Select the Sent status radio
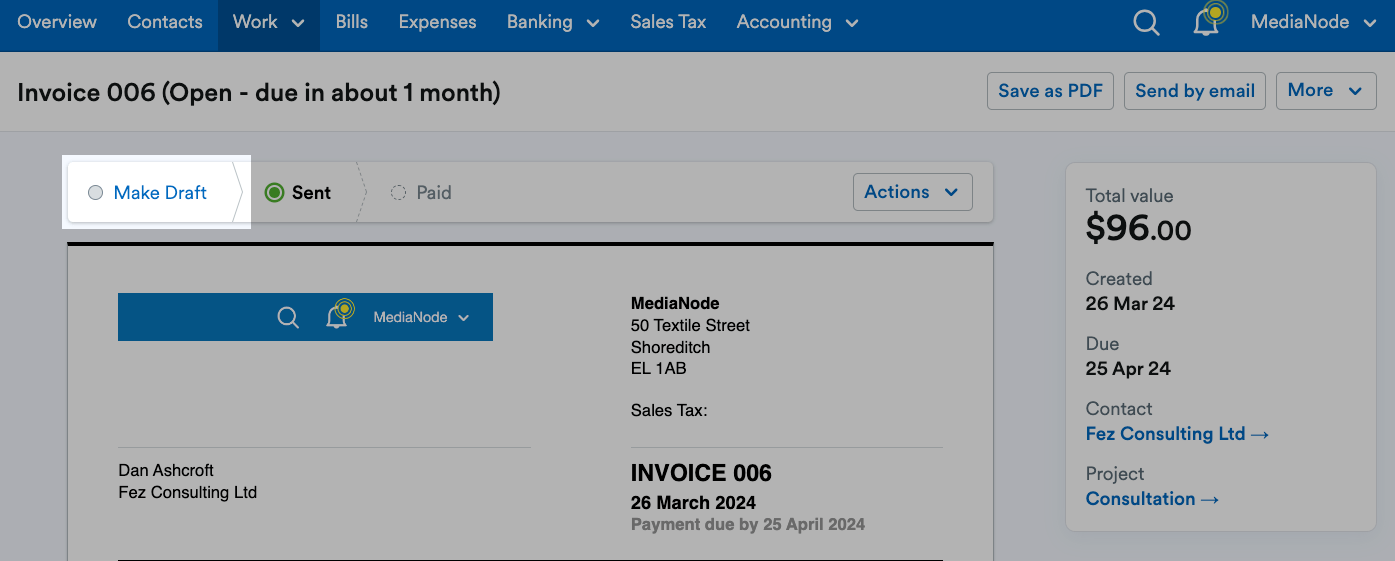Viewport: 1395px width, 561px height. (x=274, y=193)
